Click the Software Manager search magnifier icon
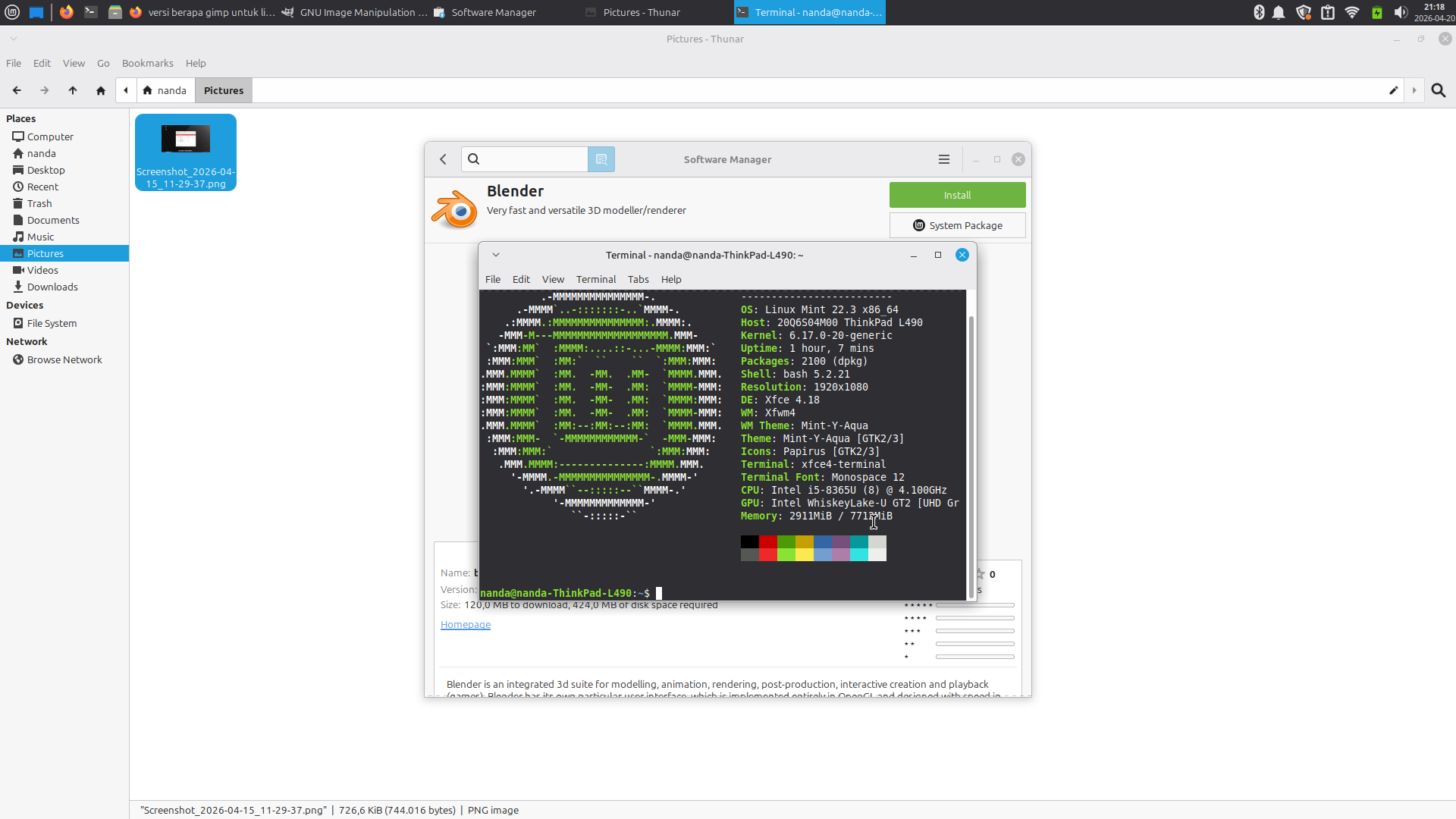The width and height of the screenshot is (1456, 819). pyautogui.click(x=474, y=159)
